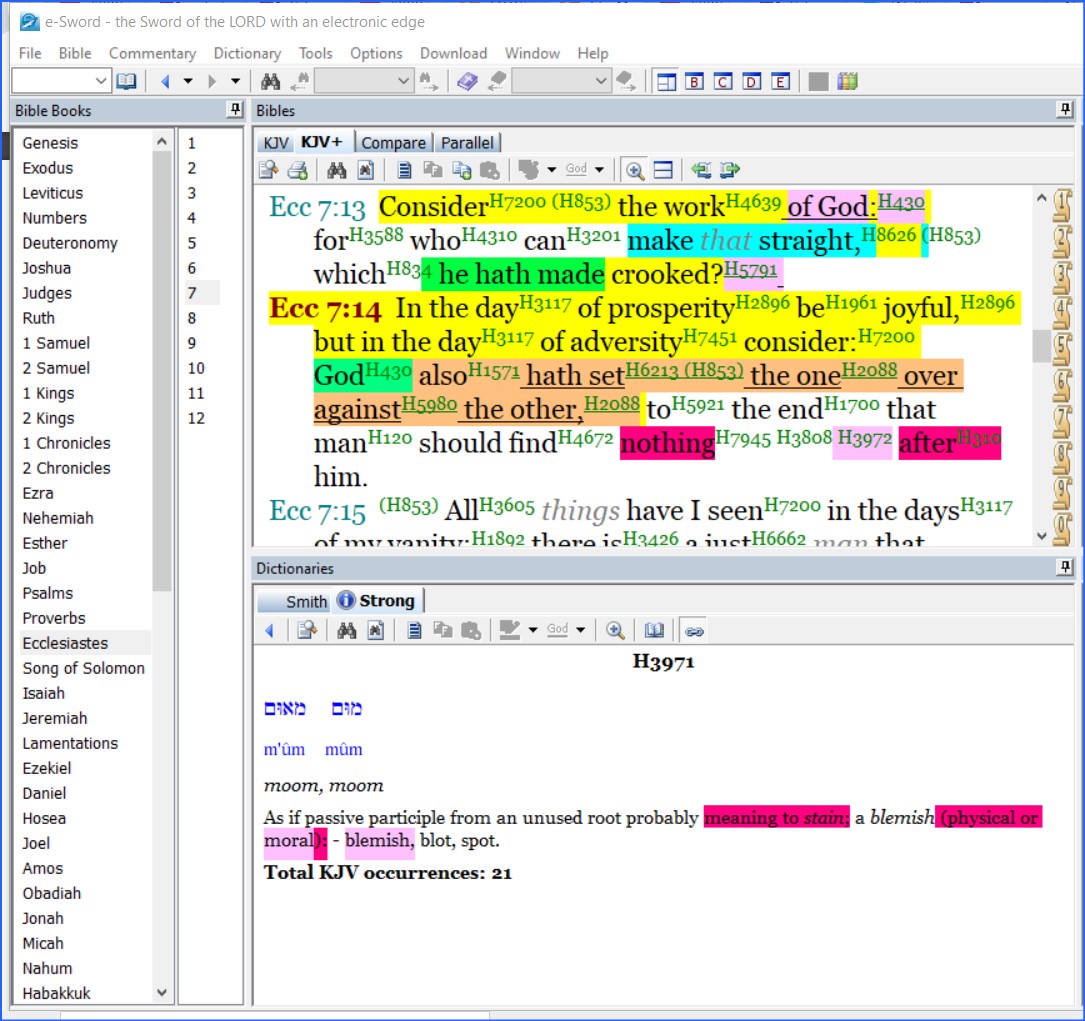Open the Bible reference combo box
Viewport: 1085px width, 1021px height.
tap(101, 81)
